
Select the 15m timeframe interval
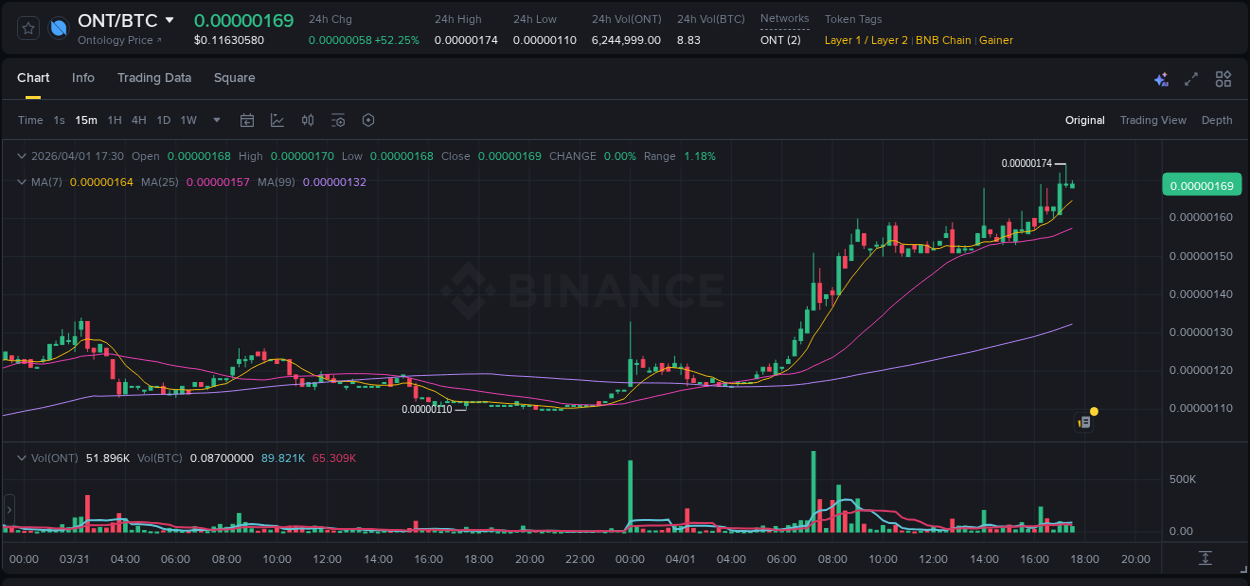point(86,120)
